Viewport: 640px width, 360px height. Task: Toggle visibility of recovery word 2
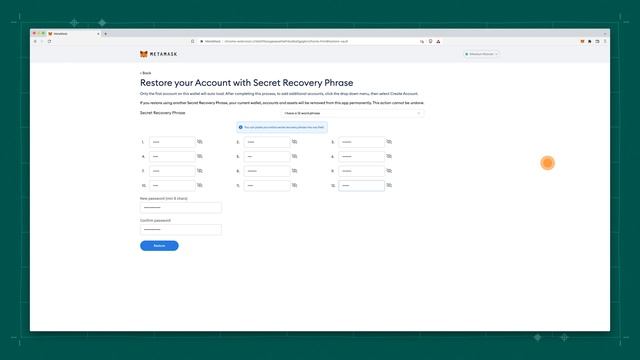click(x=294, y=142)
